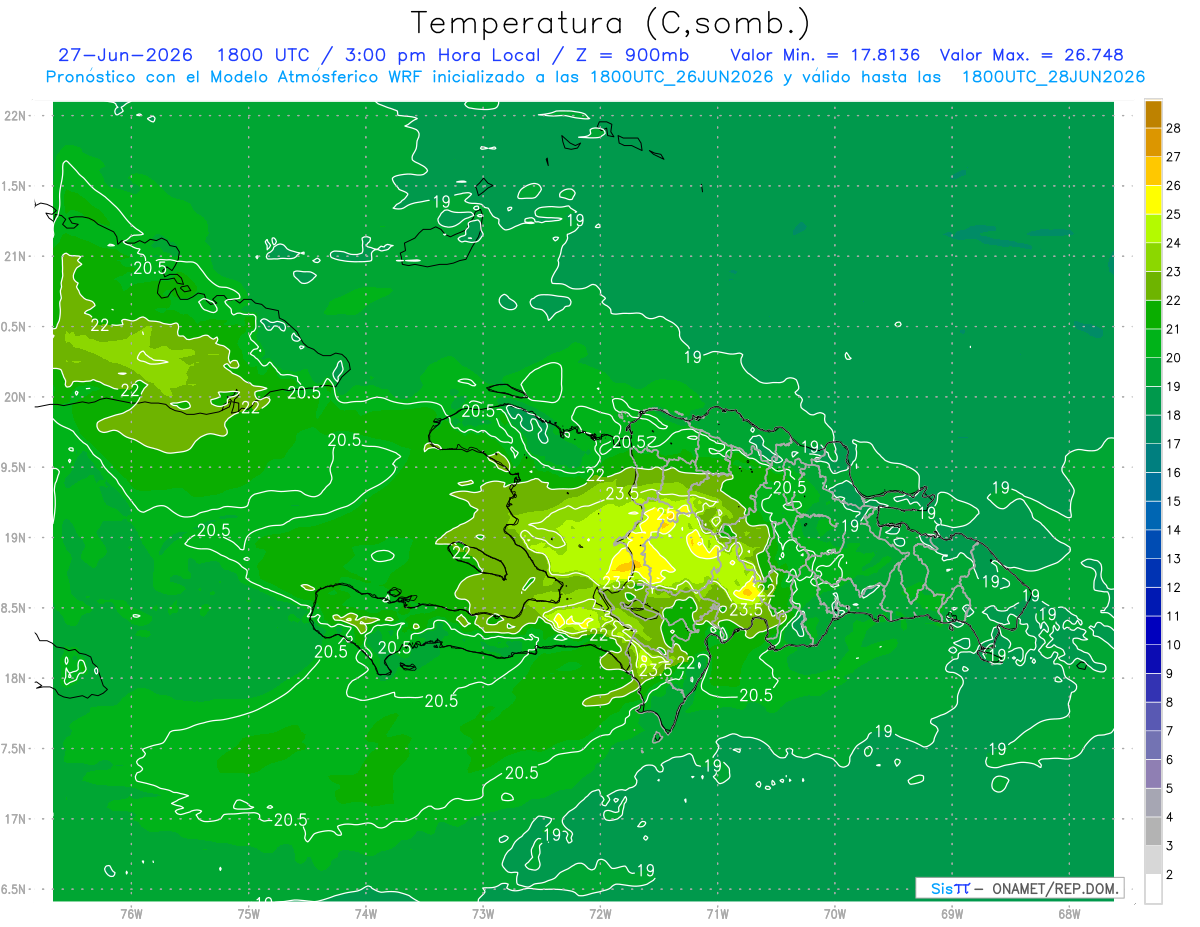
Task: Click the "22N" latitude axis label
Action: tap(17, 115)
